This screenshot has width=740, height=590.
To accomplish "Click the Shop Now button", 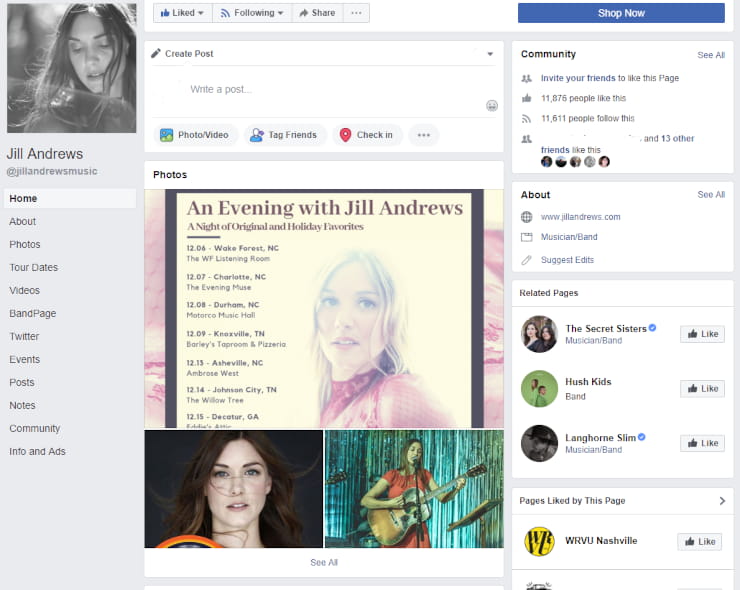I will pyautogui.click(x=621, y=13).
